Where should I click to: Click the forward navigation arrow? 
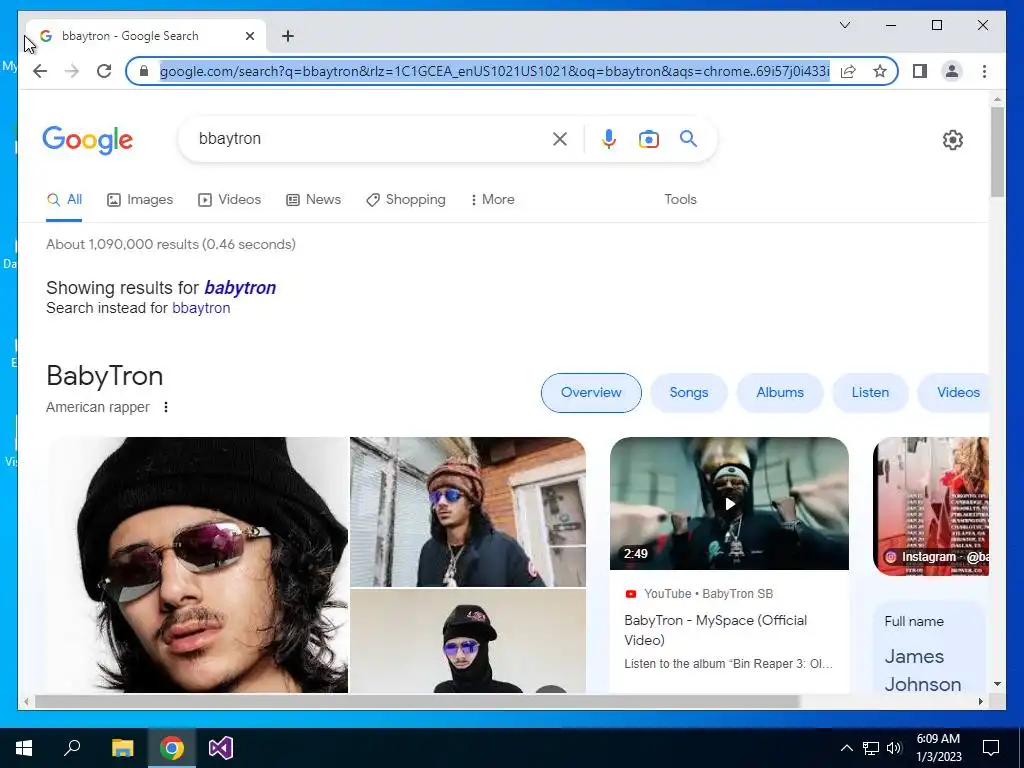click(72, 71)
